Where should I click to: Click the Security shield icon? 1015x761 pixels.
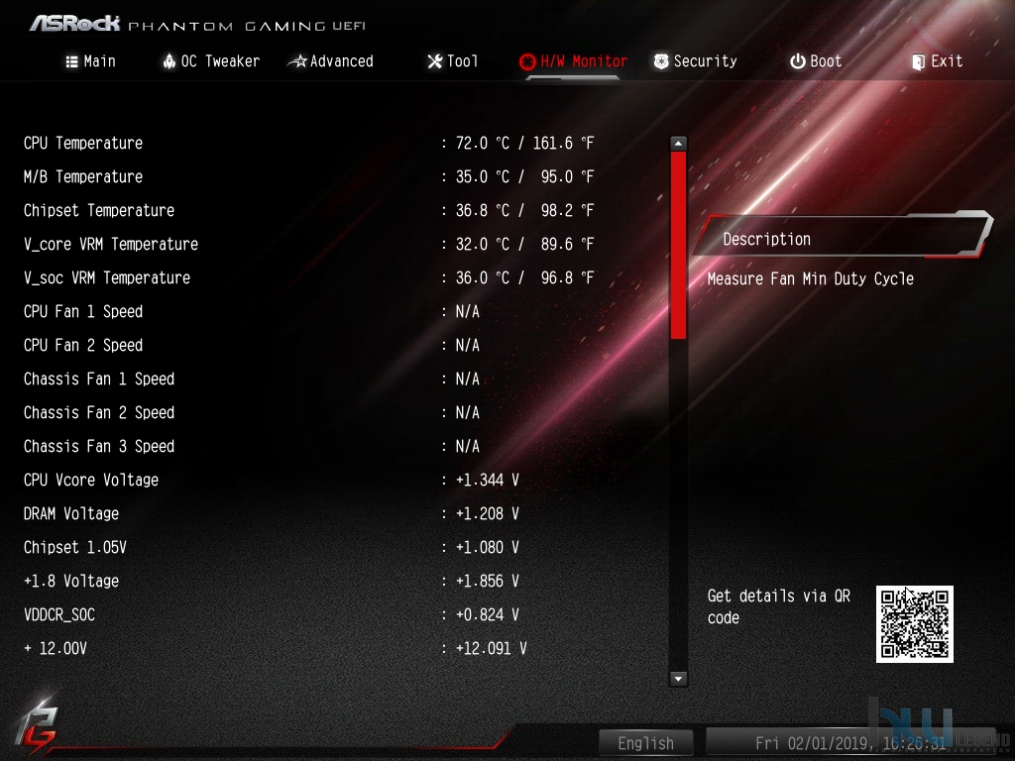(x=661, y=61)
